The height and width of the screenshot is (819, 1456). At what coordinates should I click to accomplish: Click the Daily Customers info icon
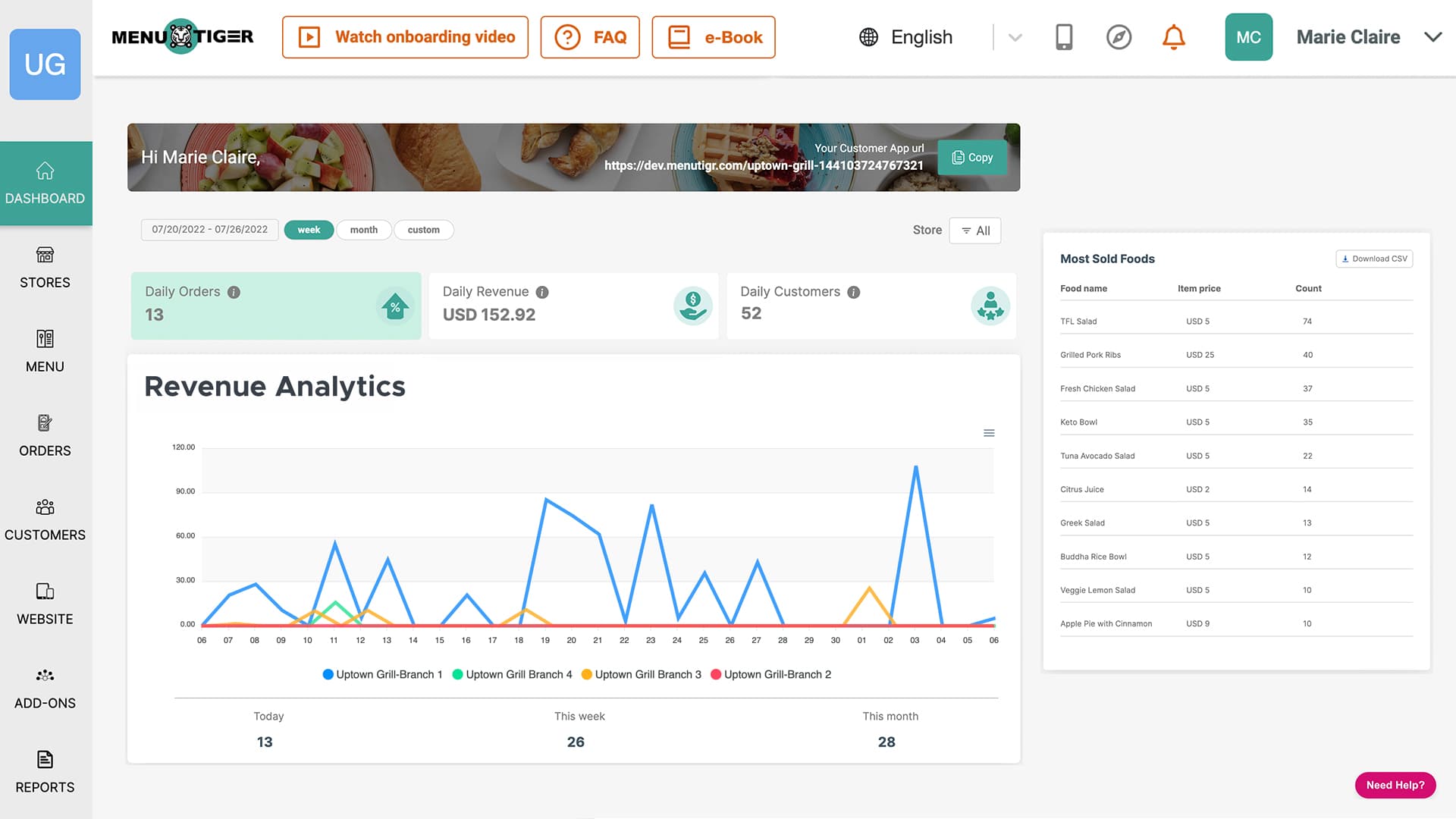[x=854, y=292]
